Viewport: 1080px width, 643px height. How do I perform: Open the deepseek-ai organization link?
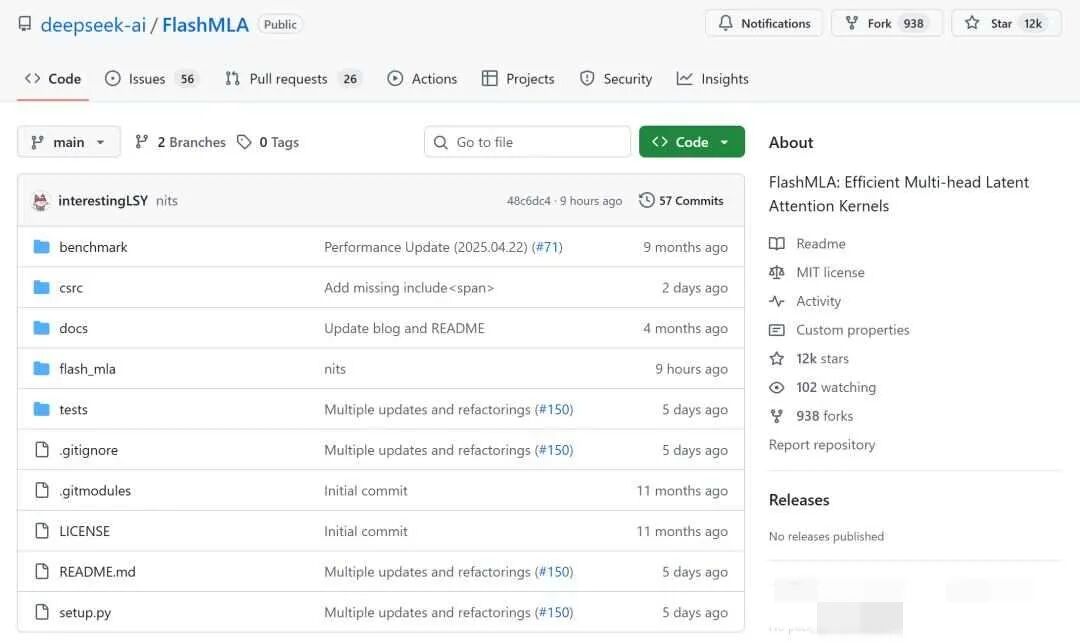[x=93, y=25]
